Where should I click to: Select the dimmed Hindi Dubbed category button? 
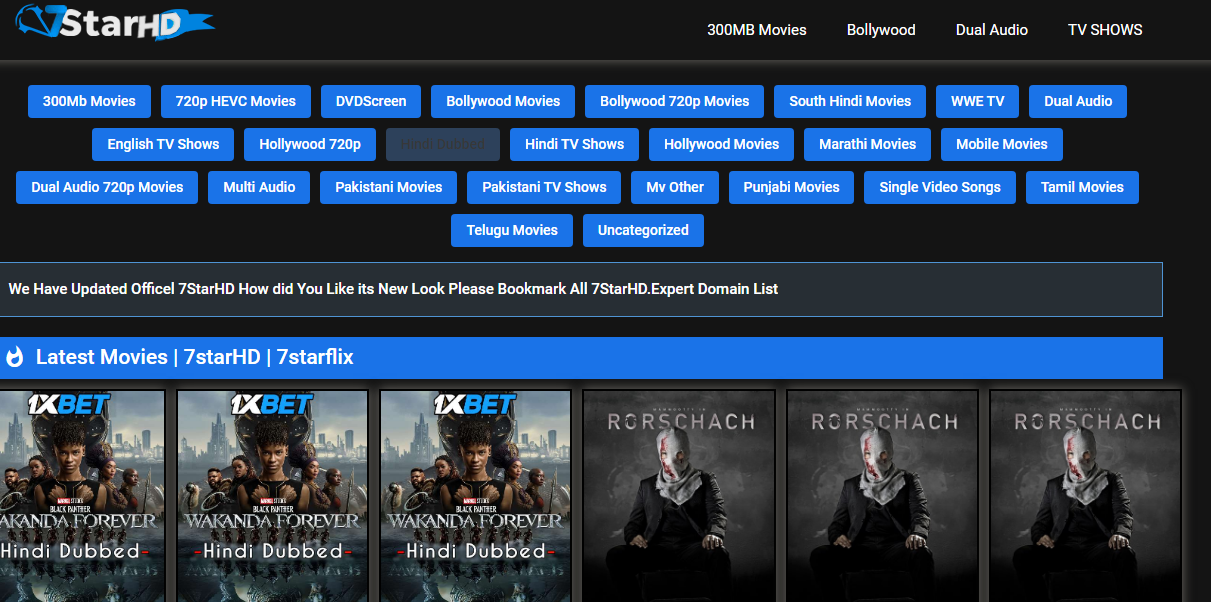[443, 144]
